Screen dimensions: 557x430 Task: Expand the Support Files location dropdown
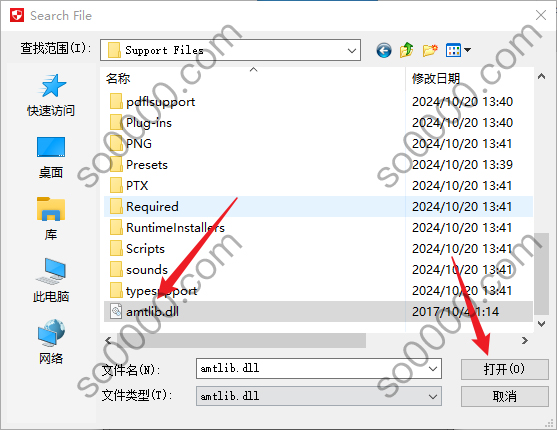(x=352, y=50)
